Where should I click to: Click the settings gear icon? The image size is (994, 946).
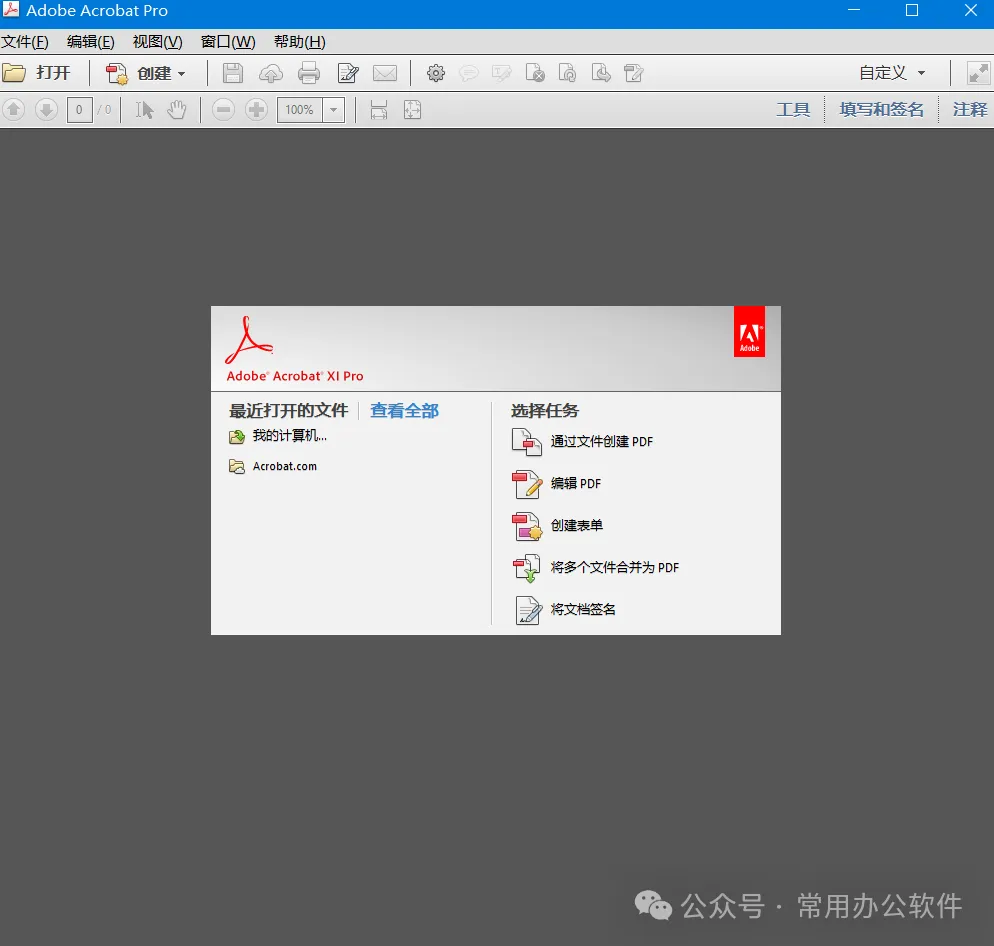coord(436,74)
